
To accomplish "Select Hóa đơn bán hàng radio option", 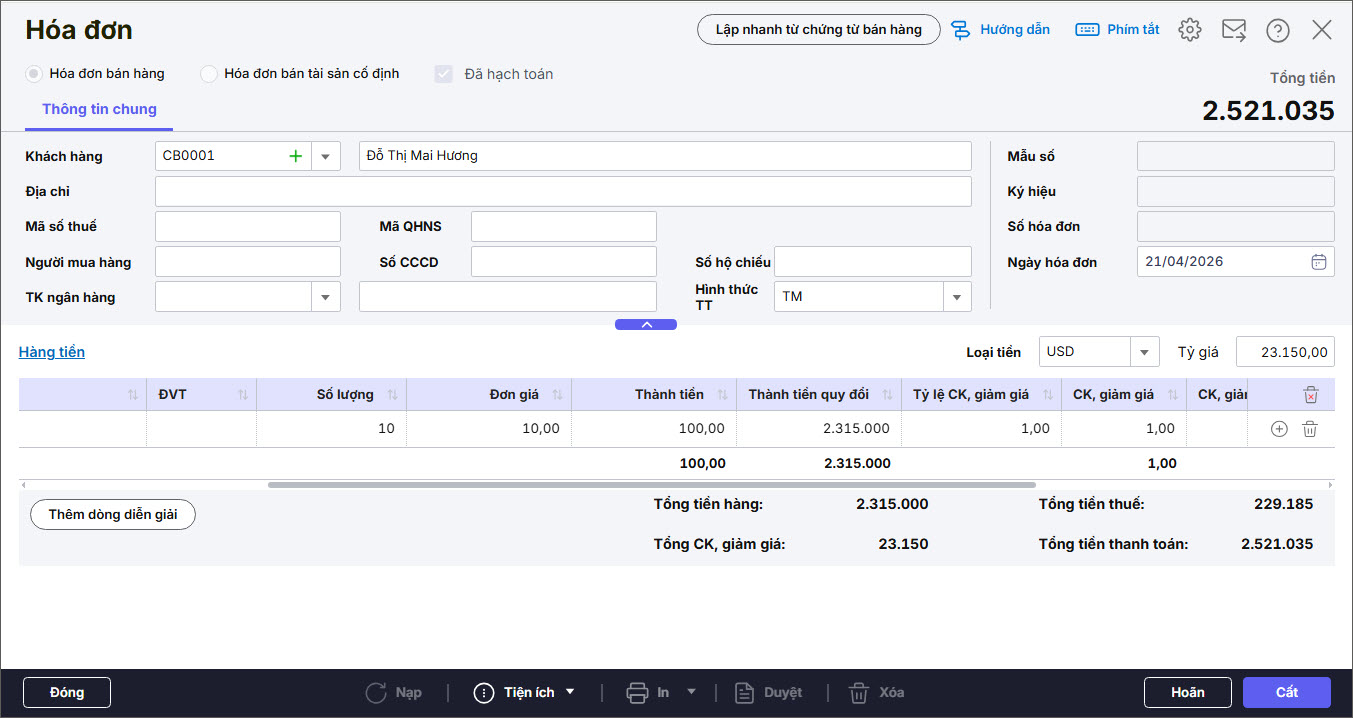I will click(x=34, y=74).
